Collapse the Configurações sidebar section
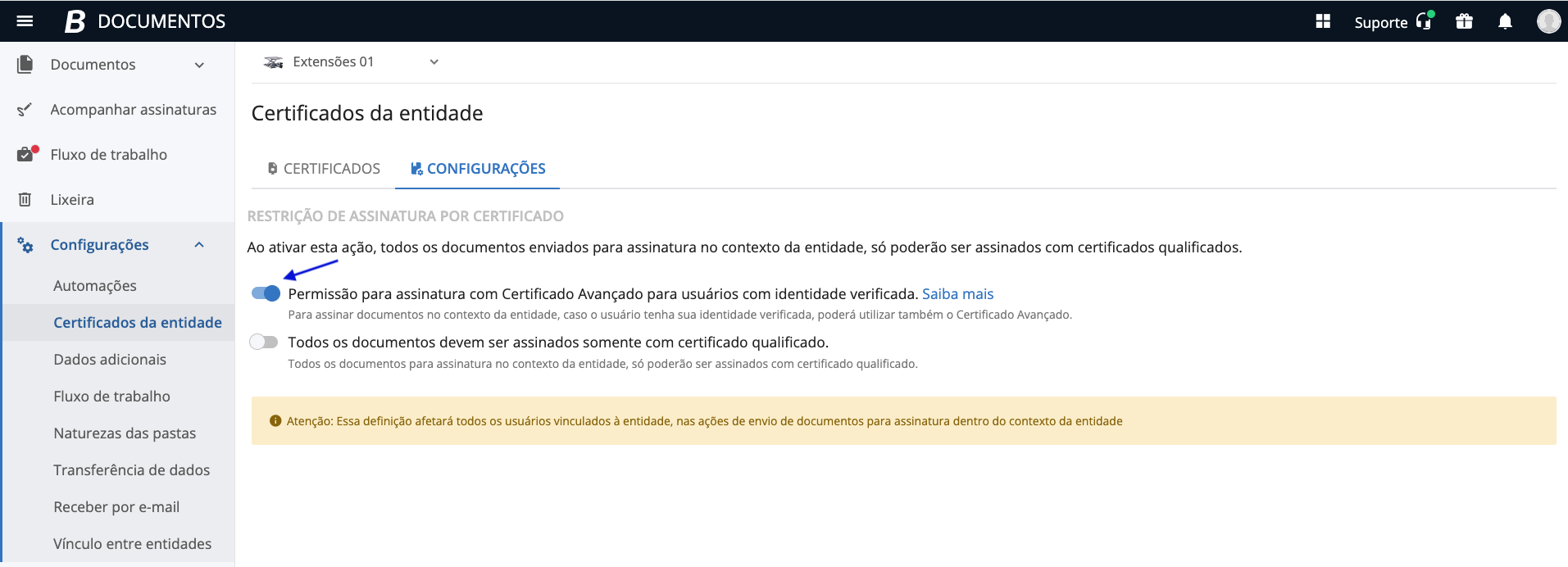This screenshot has width=1568, height=567. (199, 245)
